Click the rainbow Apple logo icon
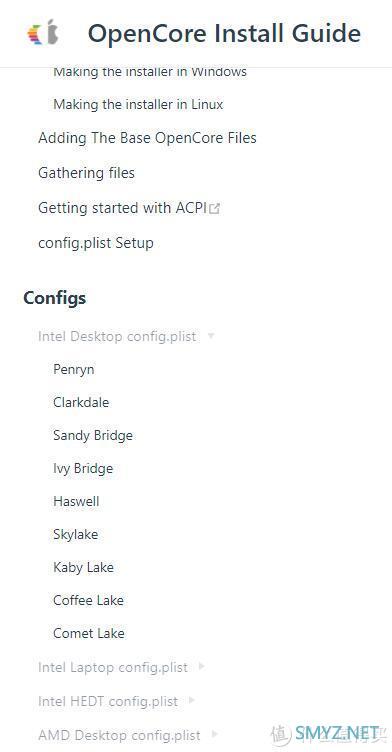 point(44,32)
